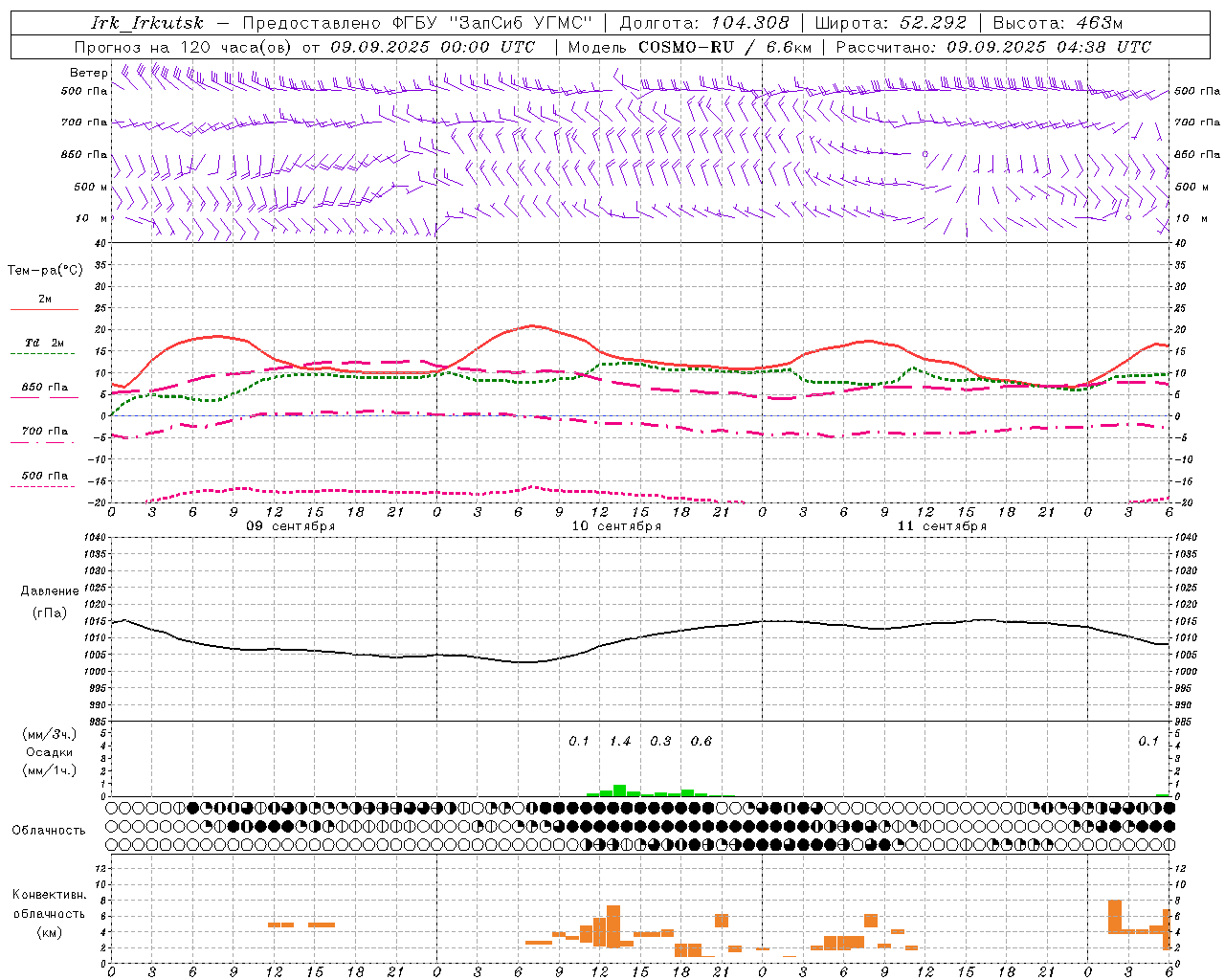Viewport: 1225px width, 980px height.
Task: Click the "1.4" precipitation amount value
Action: [x=620, y=742]
